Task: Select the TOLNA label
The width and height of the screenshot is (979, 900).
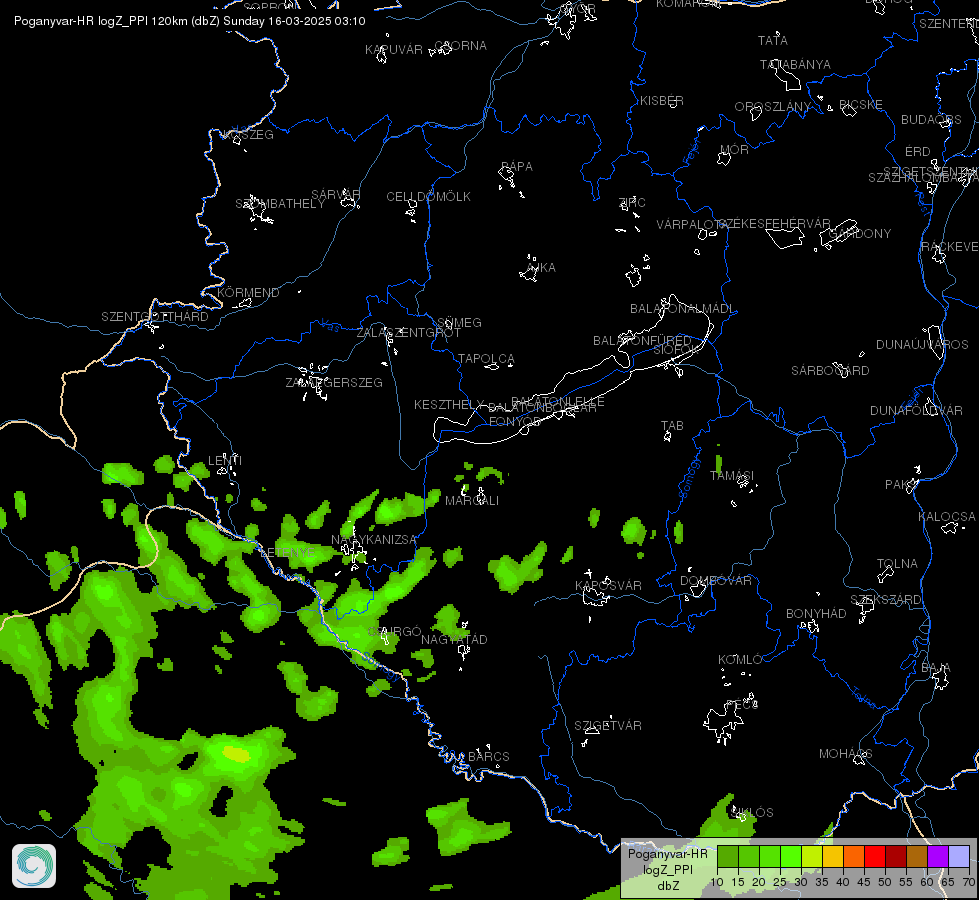Action: (x=897, y=564)
